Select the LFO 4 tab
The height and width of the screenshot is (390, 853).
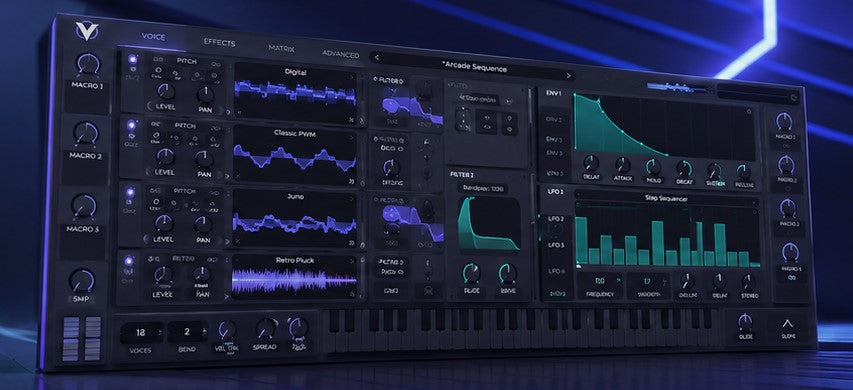pos(556,270)
